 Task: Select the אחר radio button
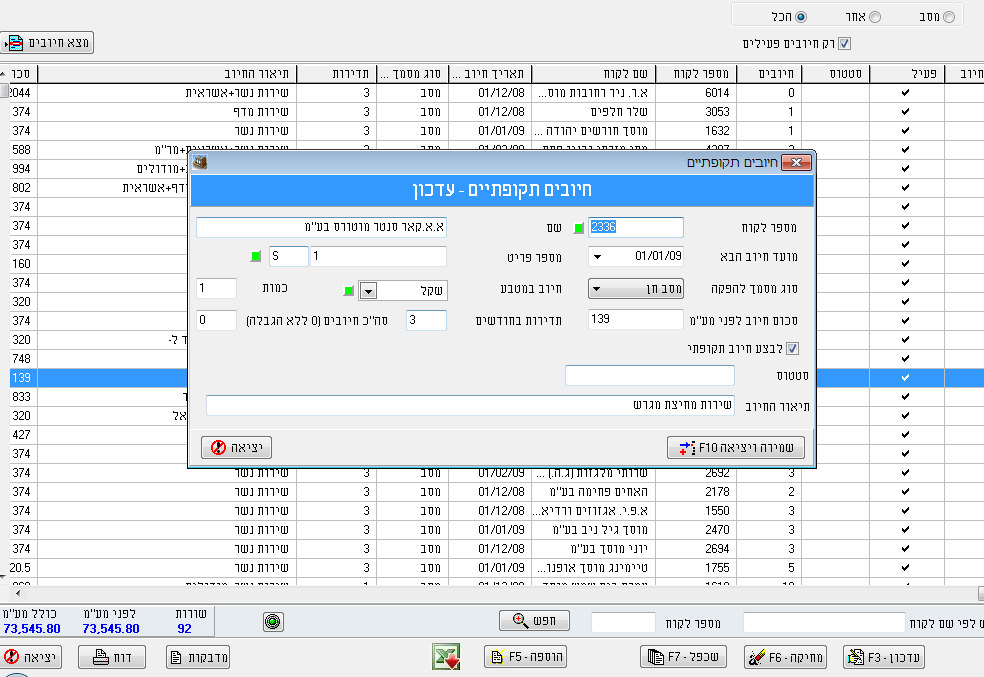tap(875, 17)
